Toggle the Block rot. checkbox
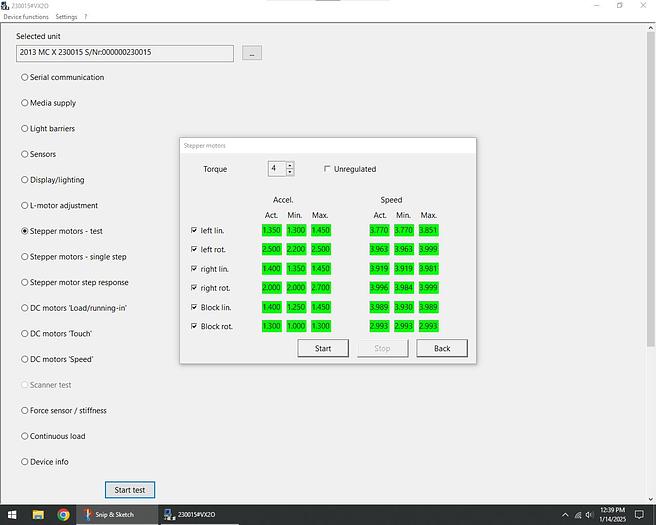 pyautogui.click(x=194, y=326)
